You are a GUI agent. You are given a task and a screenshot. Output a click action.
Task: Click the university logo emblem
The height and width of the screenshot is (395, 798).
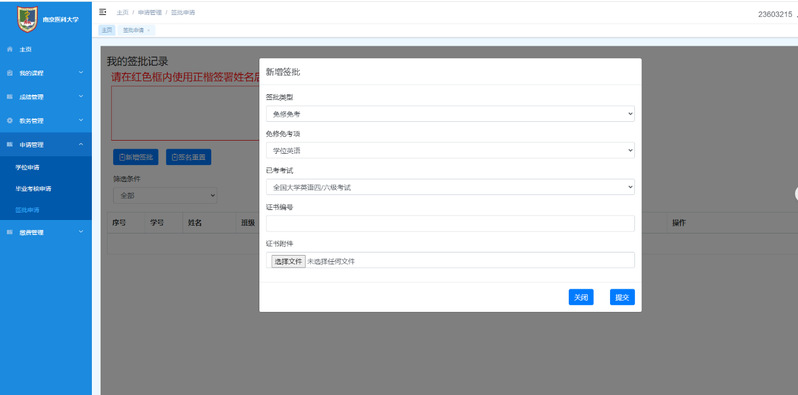27,19
